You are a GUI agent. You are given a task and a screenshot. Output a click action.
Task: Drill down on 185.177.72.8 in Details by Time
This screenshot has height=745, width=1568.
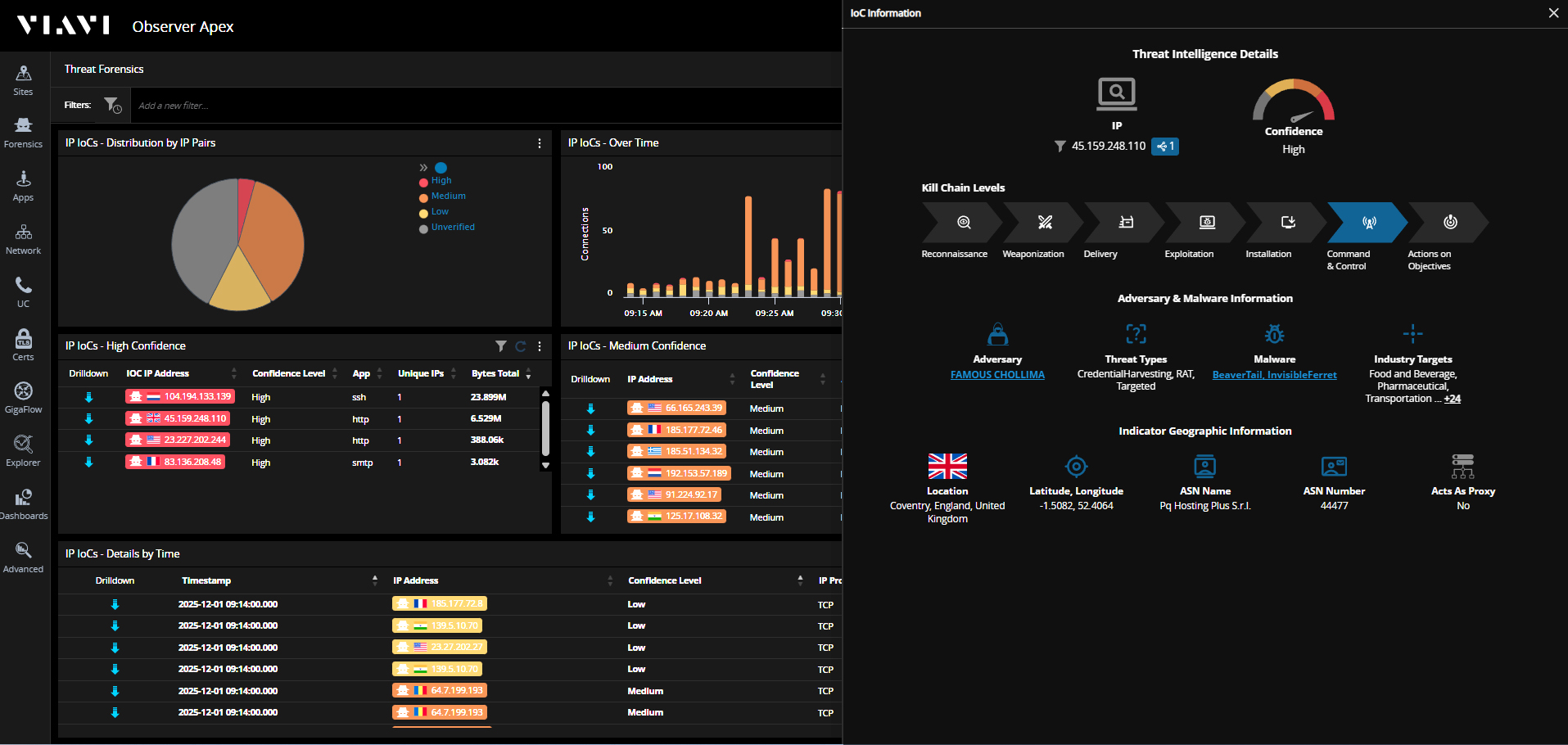[x=115, y=605]
